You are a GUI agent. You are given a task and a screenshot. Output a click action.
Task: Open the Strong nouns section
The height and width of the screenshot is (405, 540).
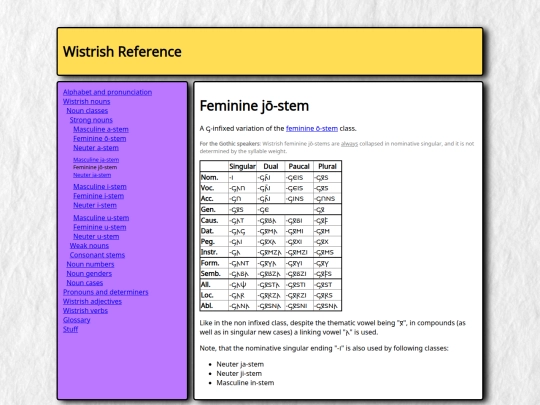91,120
